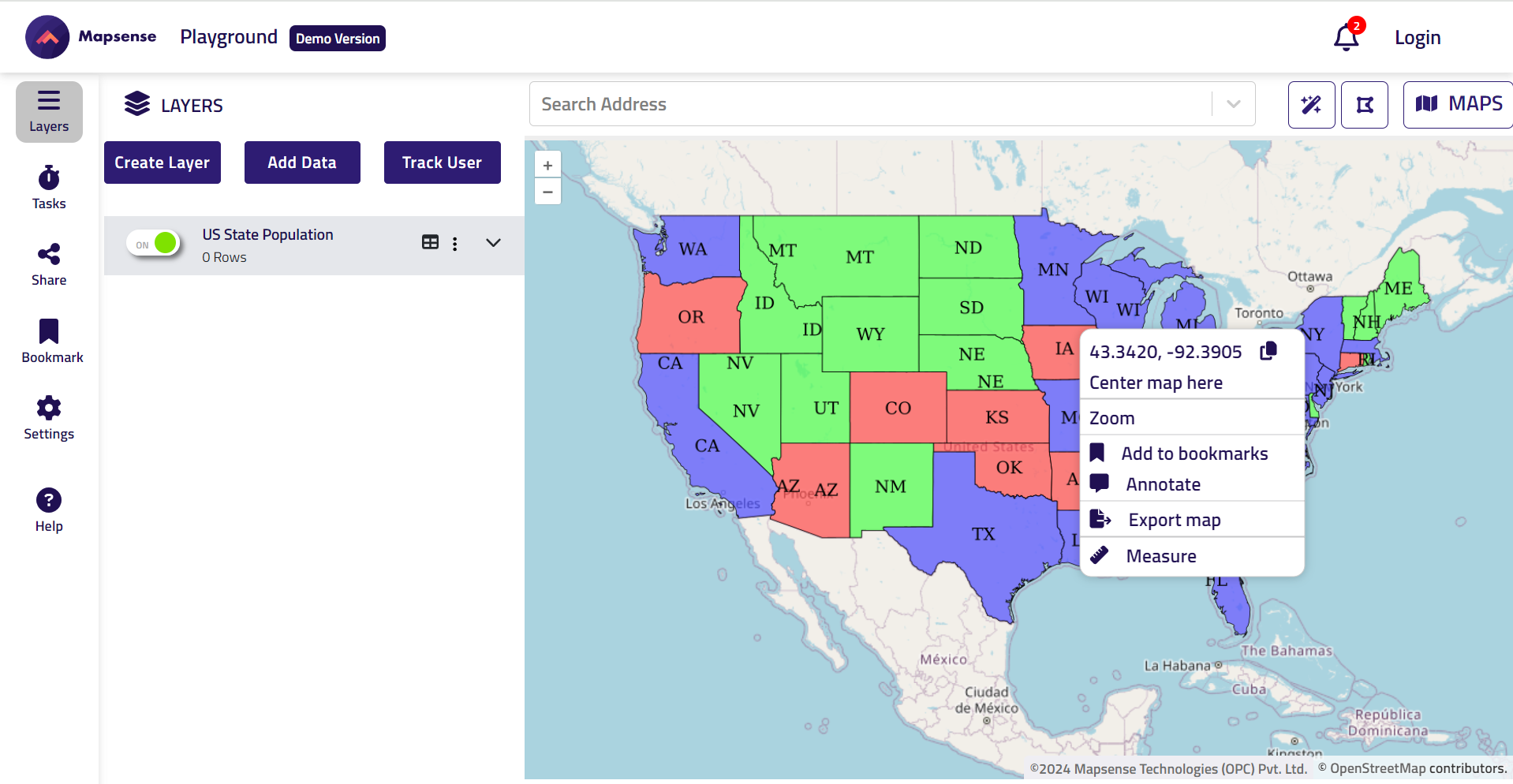Screen dimensions: 1513x784
Task: Click the Kansas state labeled KS
Action: [x=997, y=416]
